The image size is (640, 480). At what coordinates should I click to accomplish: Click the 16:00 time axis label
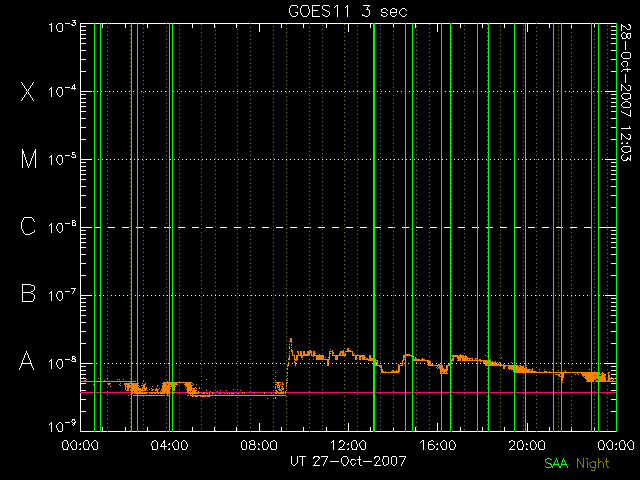pos(438,445)
